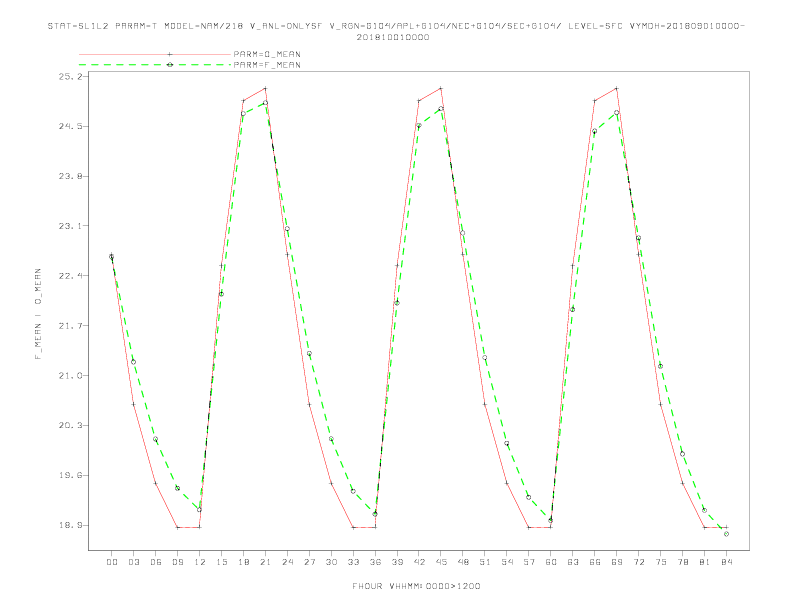Click the 60 forecast hour tick label
This screenshot has height=612, width=792.
pyautogui.click(x=551, y=562)
